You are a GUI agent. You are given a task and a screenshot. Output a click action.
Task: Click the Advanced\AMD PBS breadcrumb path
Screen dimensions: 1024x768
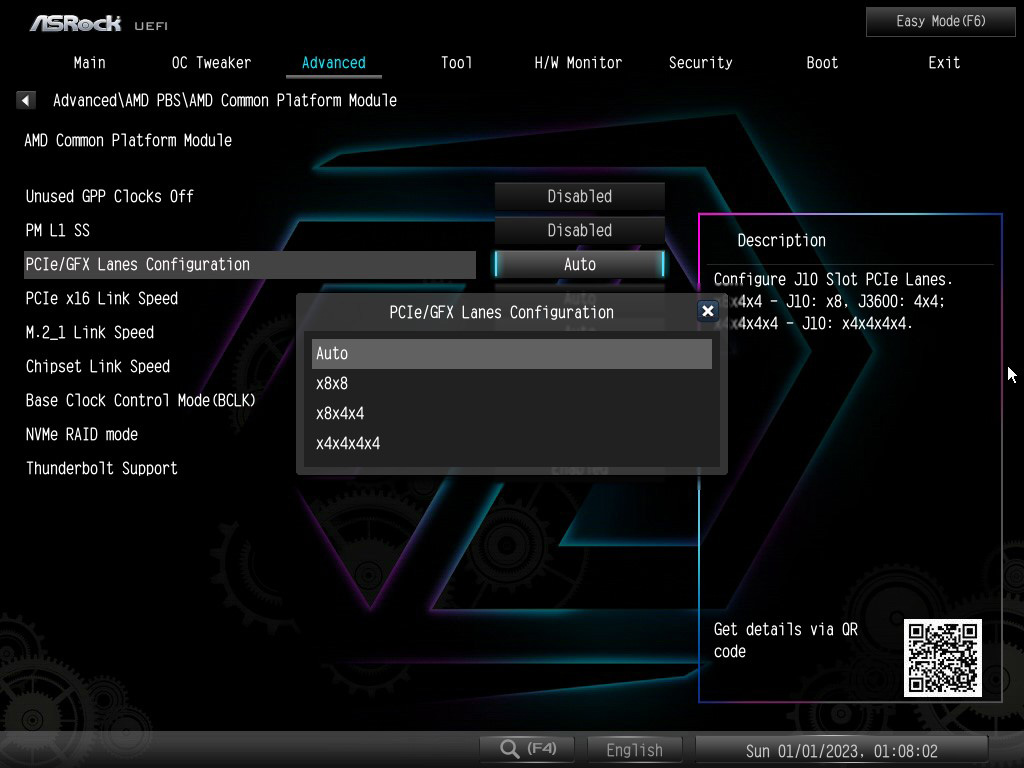pos(225,100)
